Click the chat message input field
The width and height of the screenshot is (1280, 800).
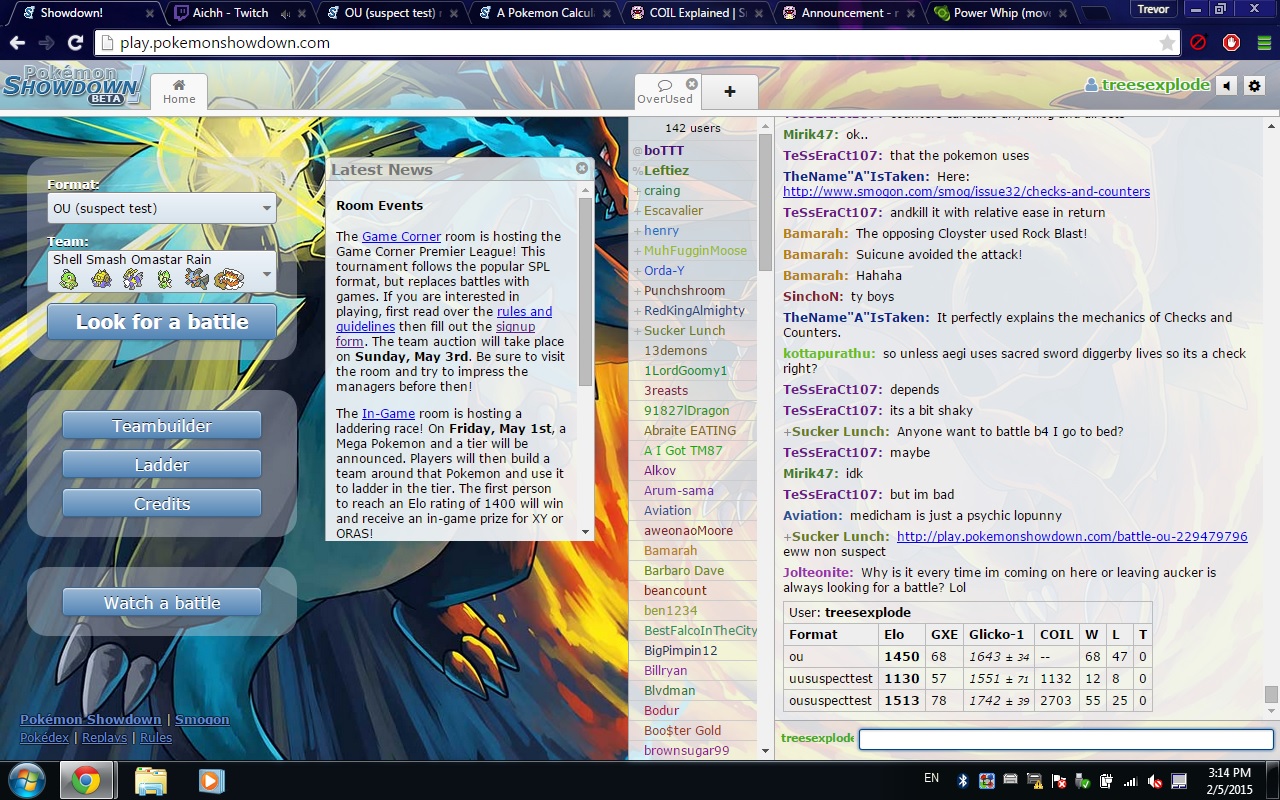pos(1065,739)
